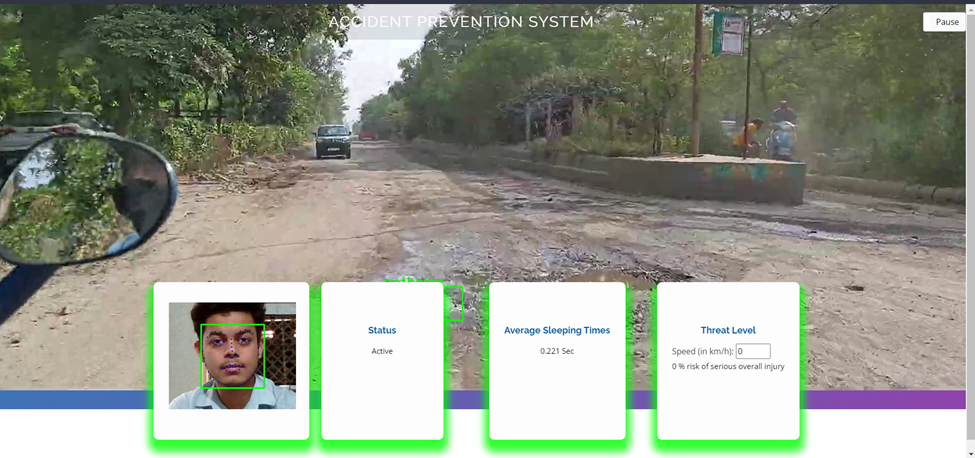Click the Speed (in km/h) input field
Viewport: 975px width, 458px height.
click(753, 351)
